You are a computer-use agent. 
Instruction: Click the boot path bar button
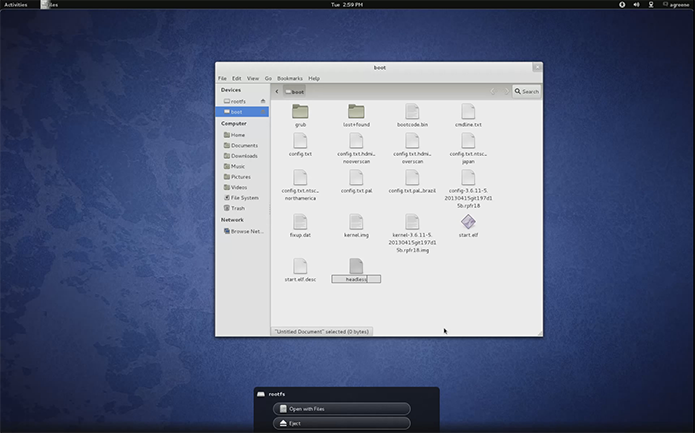coord(294,92)
